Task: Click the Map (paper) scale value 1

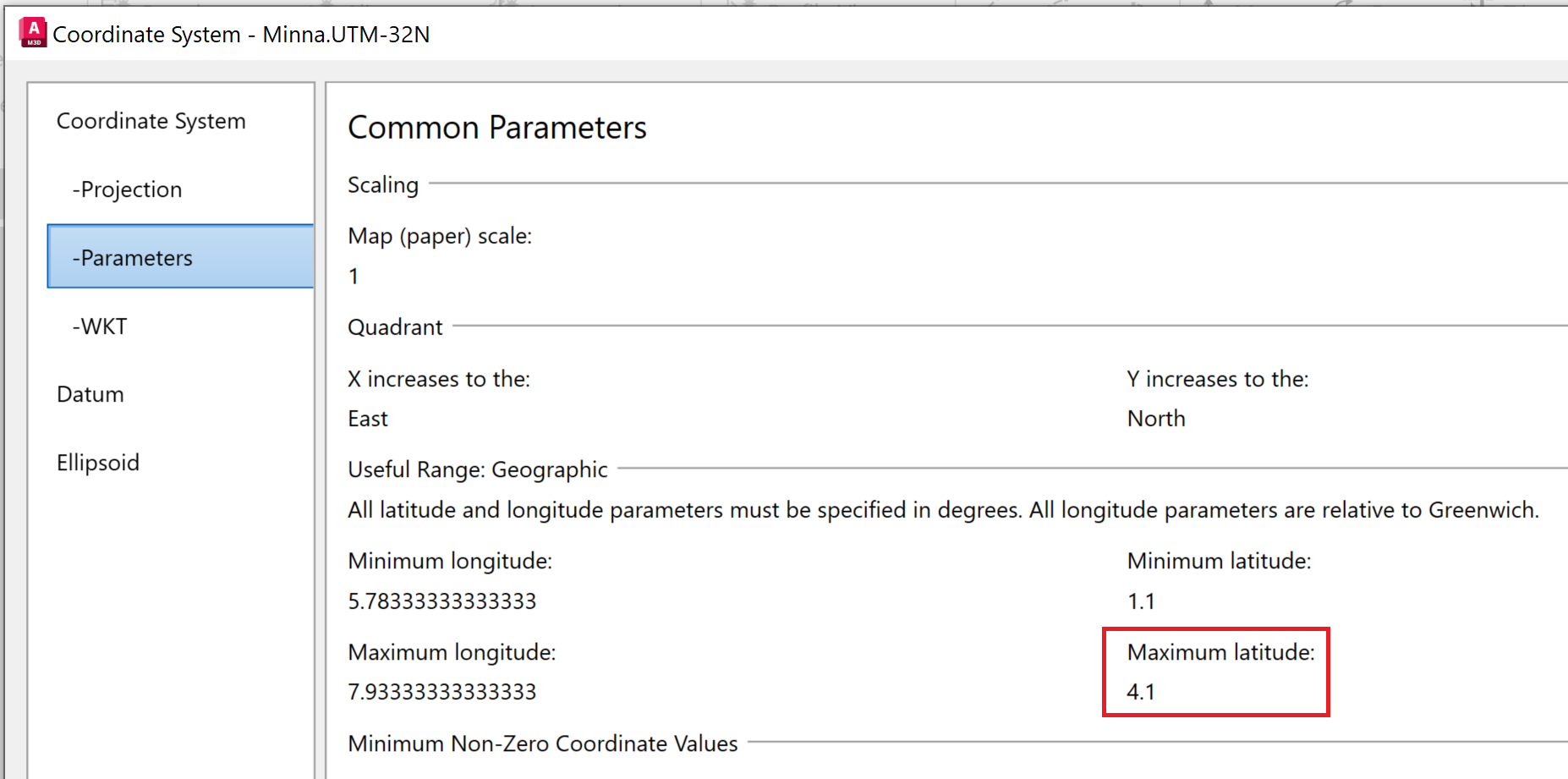Action: pos(354,277)
